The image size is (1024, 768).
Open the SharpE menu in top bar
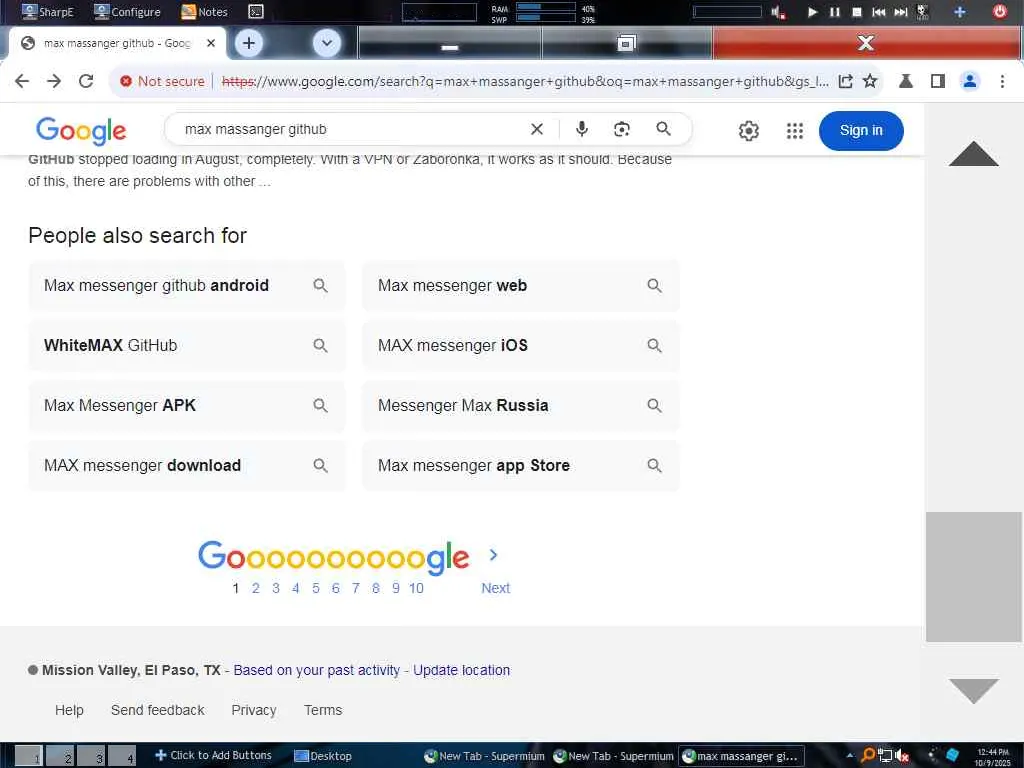(x=48, y=11)
